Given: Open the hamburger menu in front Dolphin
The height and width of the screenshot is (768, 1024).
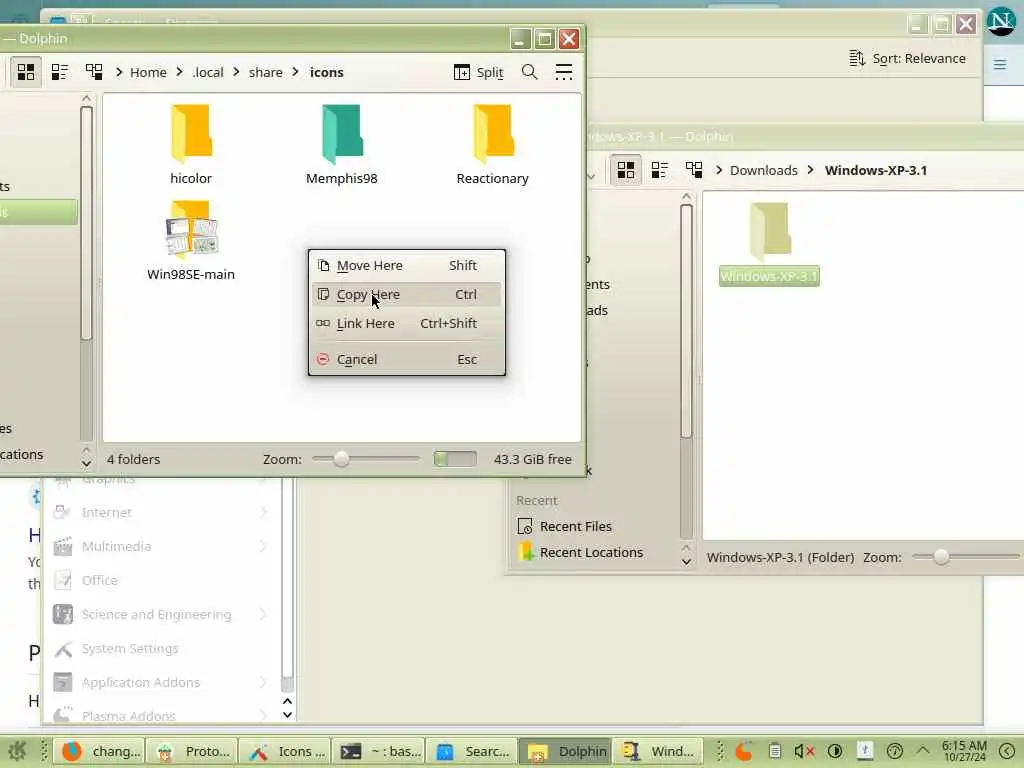Looking at the screenshot, I should tap(564, 72).
